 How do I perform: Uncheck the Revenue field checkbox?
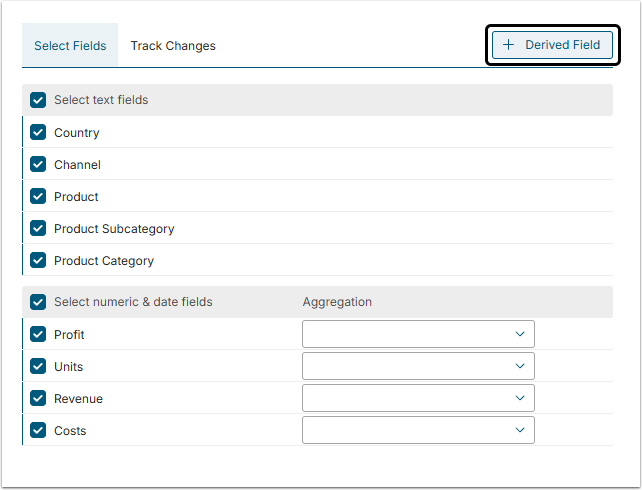pos(39,399)
